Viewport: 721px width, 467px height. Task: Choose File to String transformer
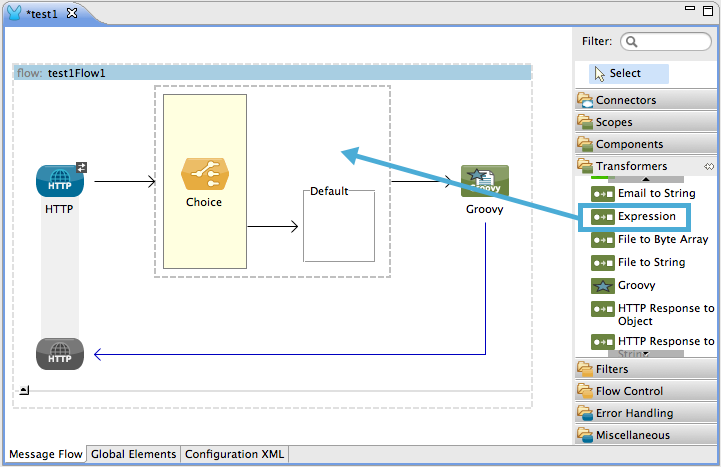coord(650,262)
